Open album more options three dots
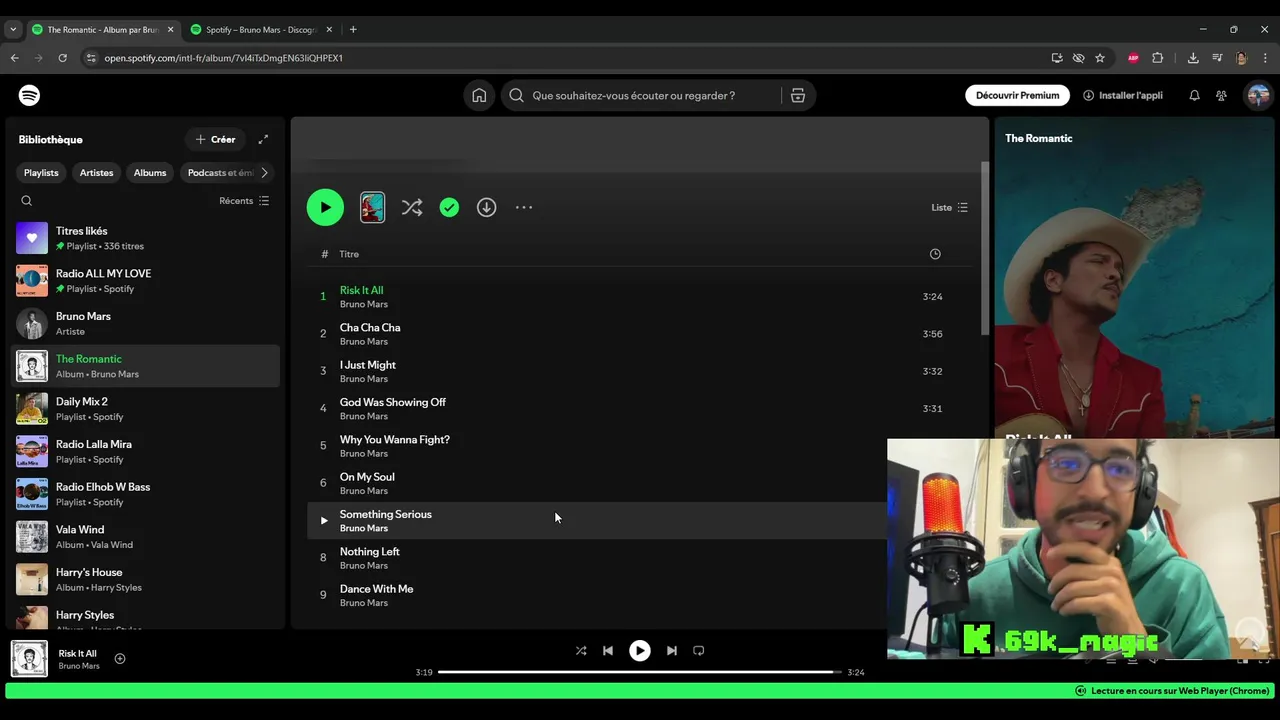The height and width of the screenshot is (720, 1280). 524,207
